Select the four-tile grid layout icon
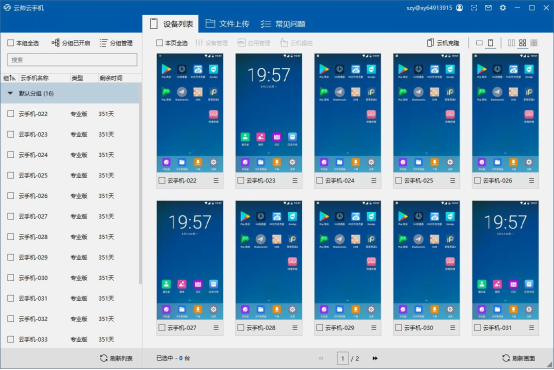Image resolution: width=554 pixels, height=370 pixels. tap(523, 43)
